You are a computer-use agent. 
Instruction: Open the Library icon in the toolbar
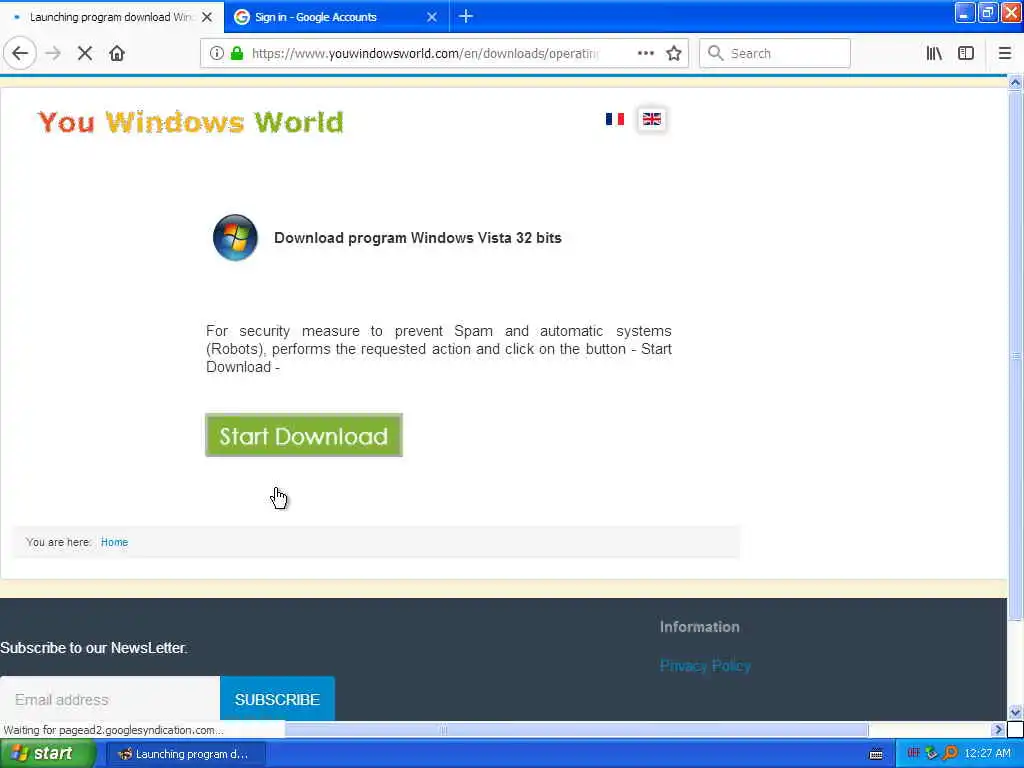(x=934, y=54)
